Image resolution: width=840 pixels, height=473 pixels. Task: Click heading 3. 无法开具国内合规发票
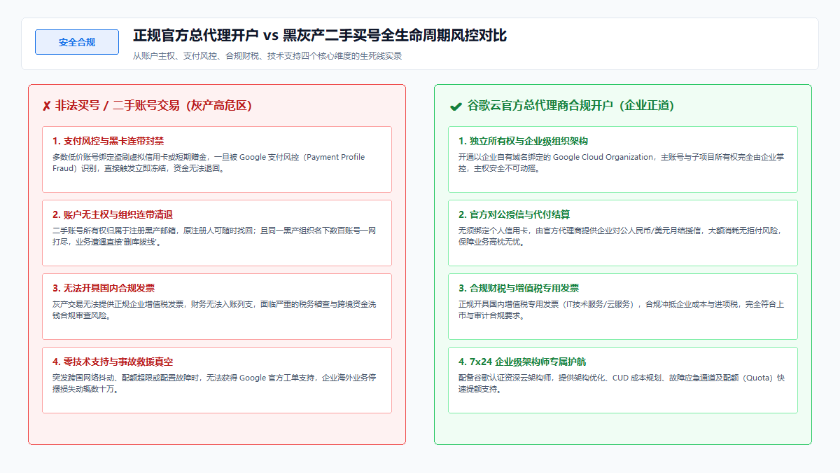[103, 288]
